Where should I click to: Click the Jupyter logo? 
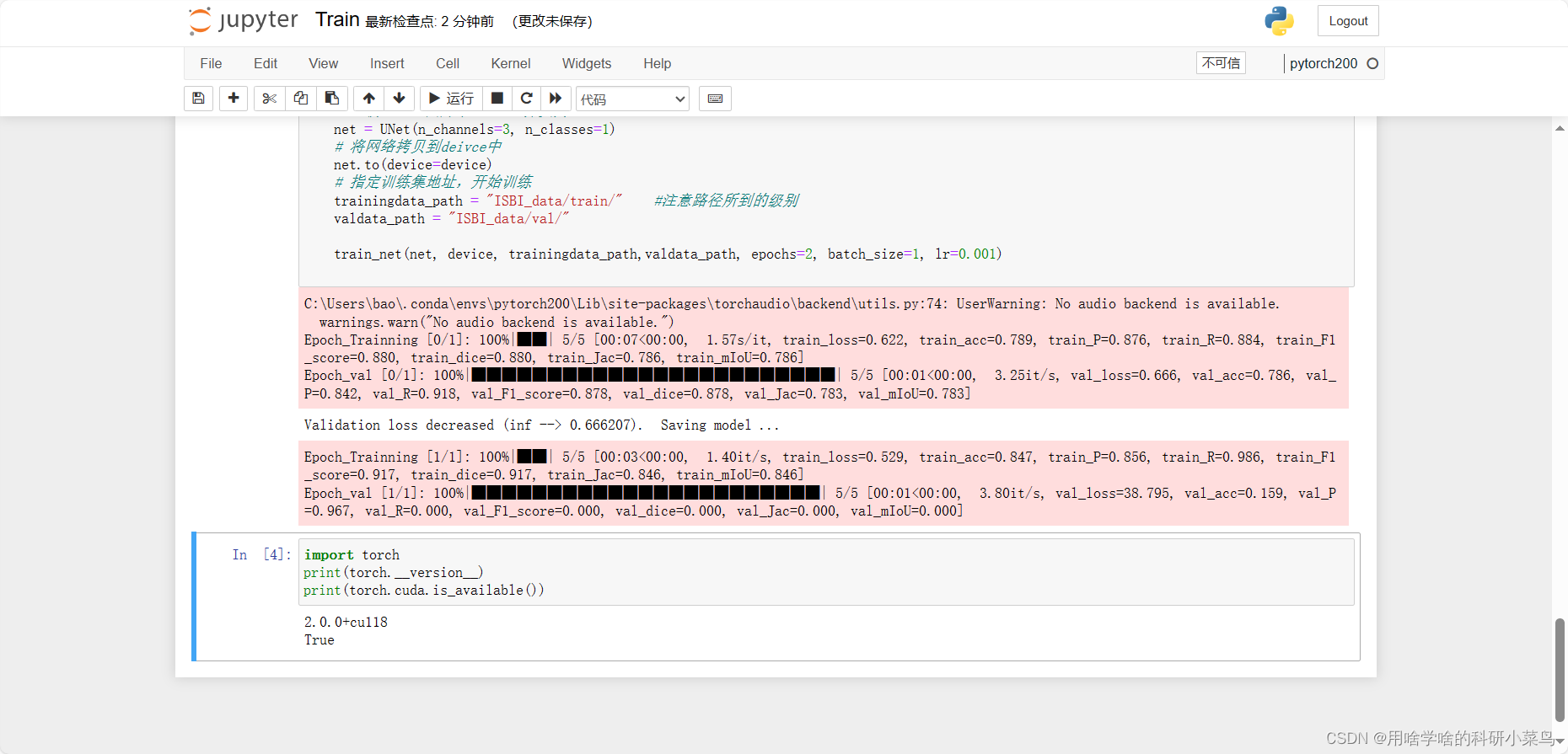243,21
